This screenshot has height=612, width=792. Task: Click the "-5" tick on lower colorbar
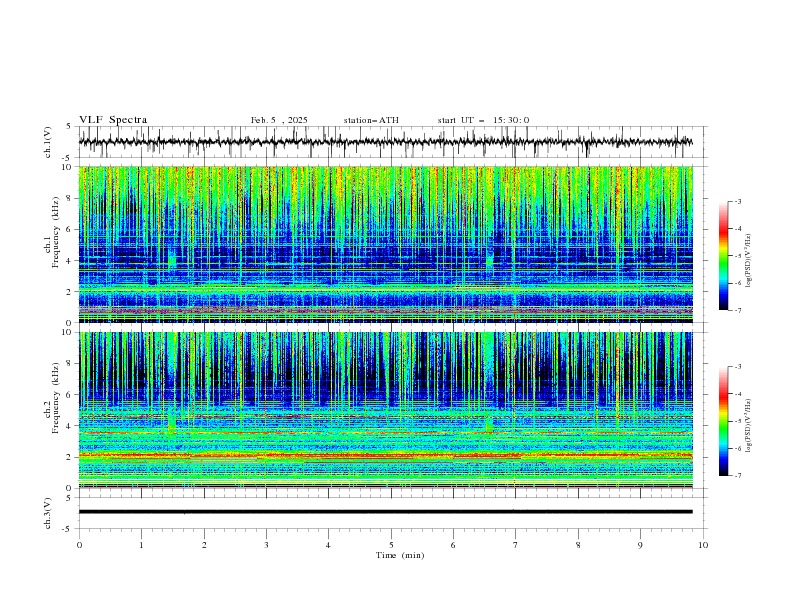[x=738, y=421]
